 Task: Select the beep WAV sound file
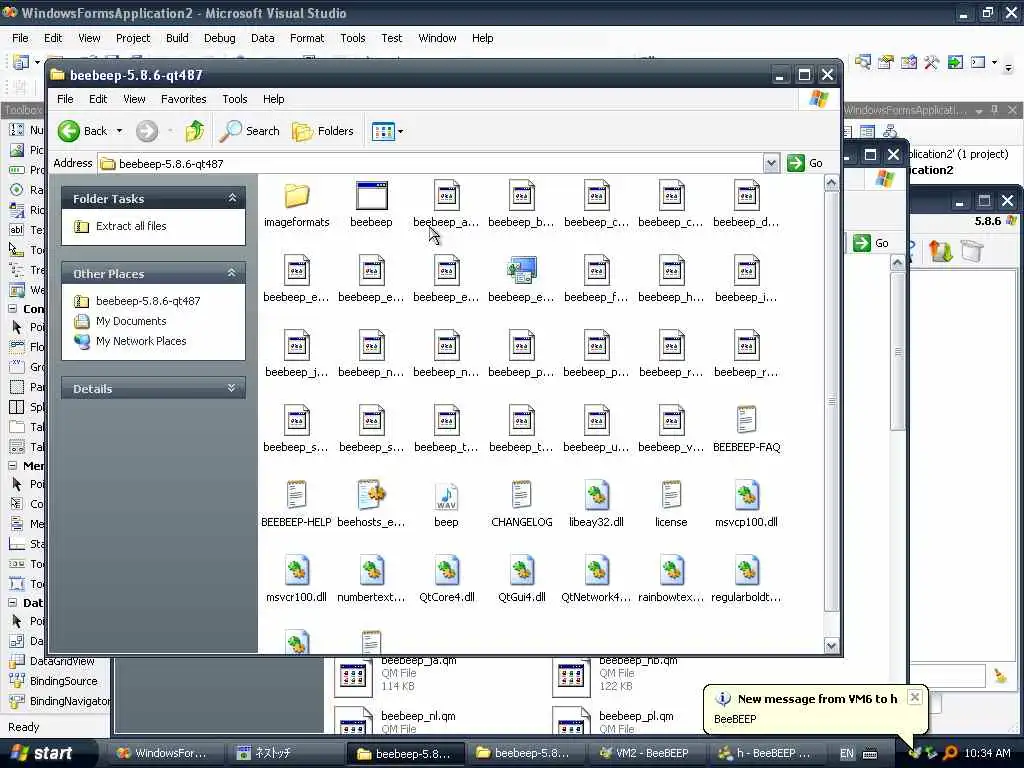click(446, 496)
